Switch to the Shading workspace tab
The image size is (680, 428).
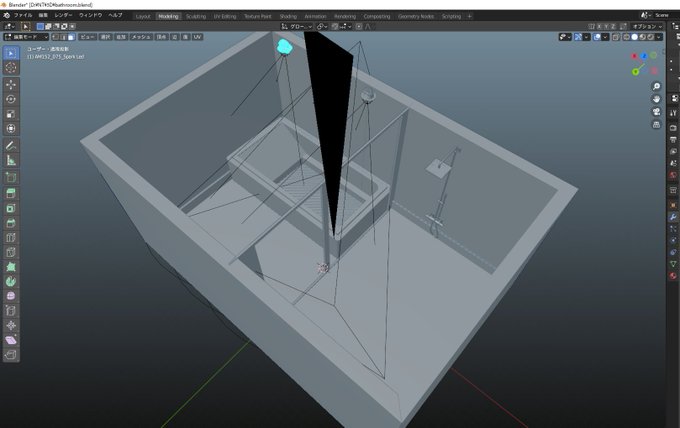[x=288, y=16]
